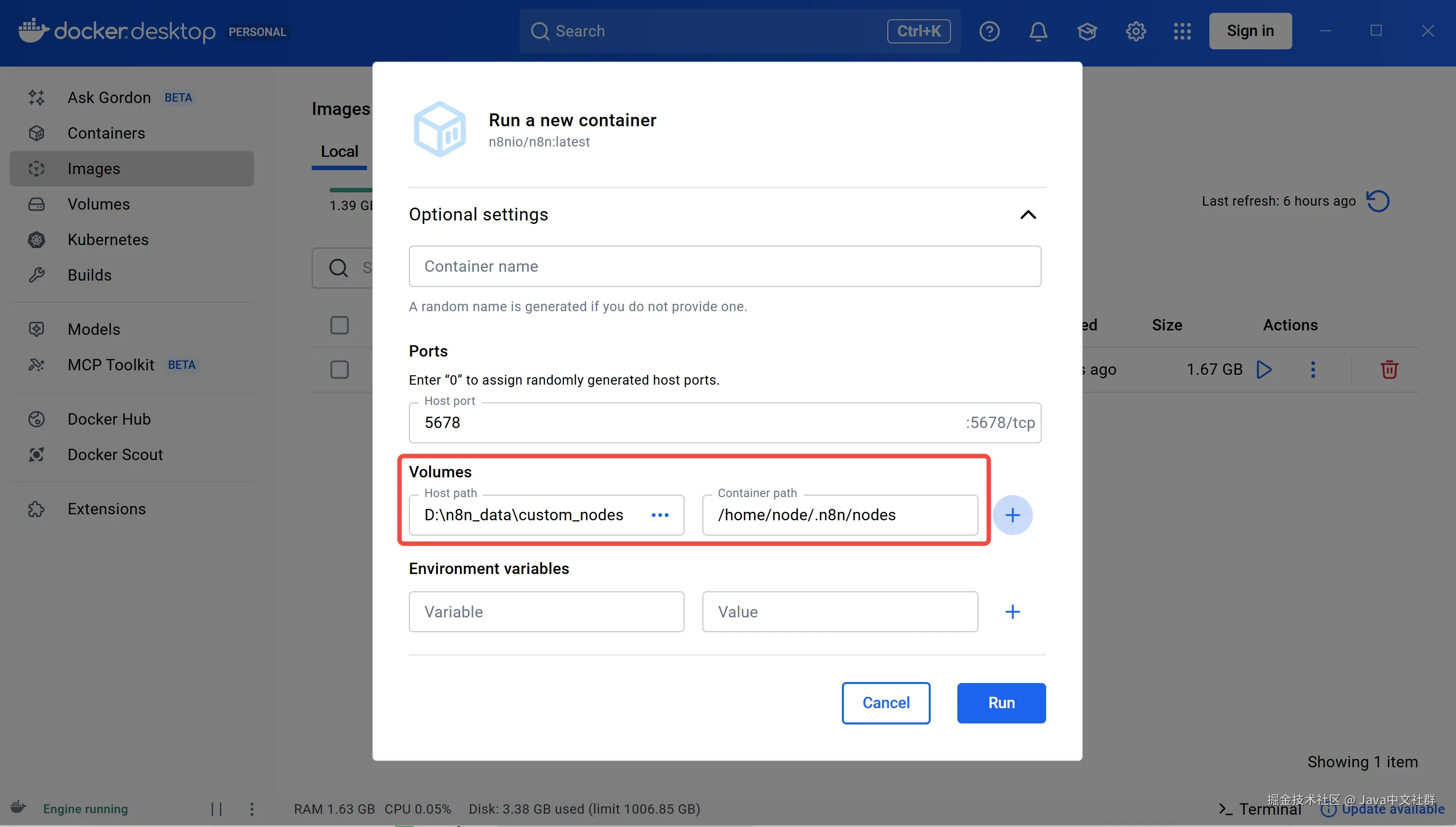Click the Run button
This screenshot has height=827, width=1456.
click(1001, 703)
